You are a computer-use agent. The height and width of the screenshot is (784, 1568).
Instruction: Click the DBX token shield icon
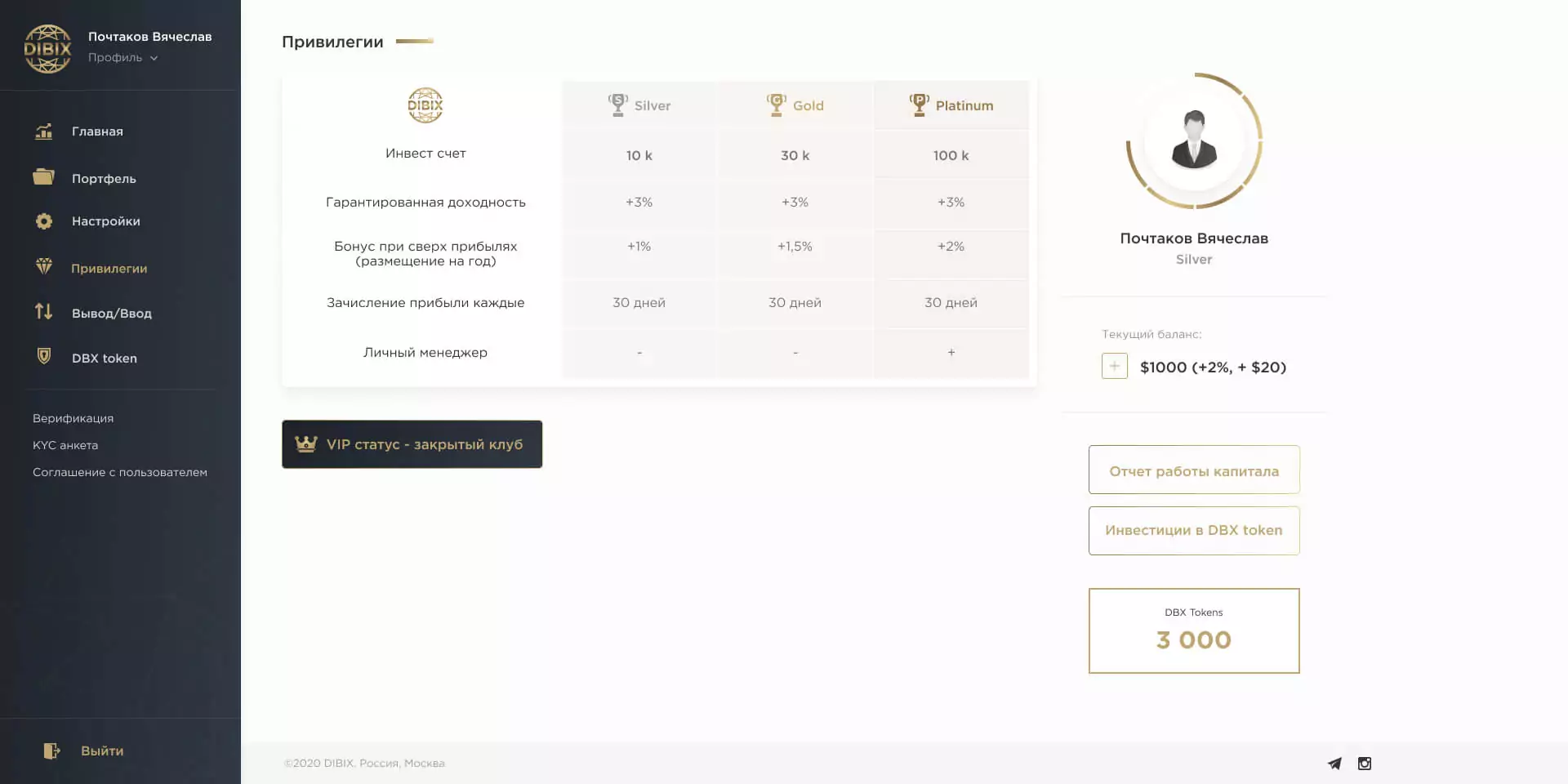pos(44,356)
